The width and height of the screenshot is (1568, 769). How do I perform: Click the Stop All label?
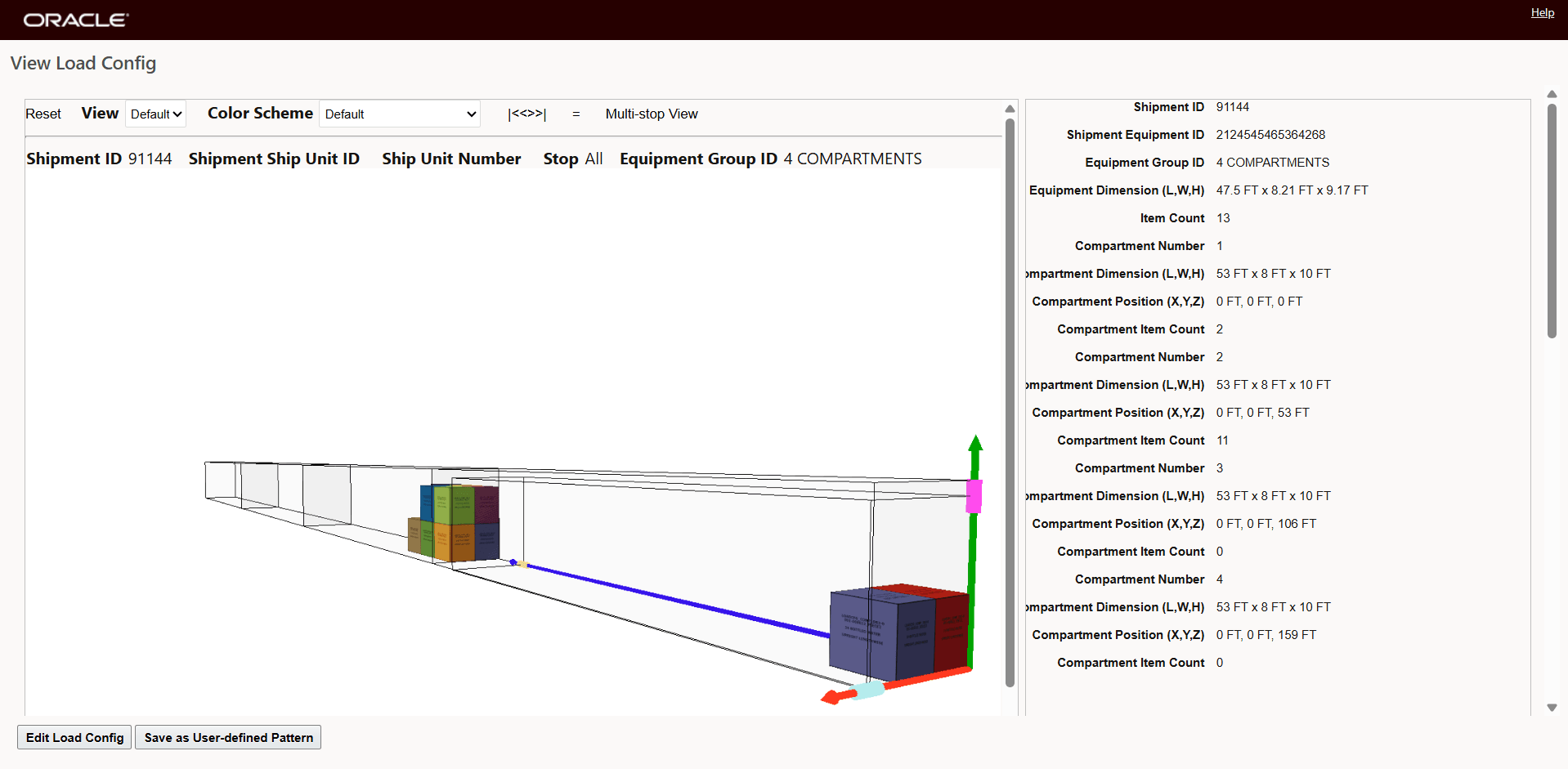point(573,159)
